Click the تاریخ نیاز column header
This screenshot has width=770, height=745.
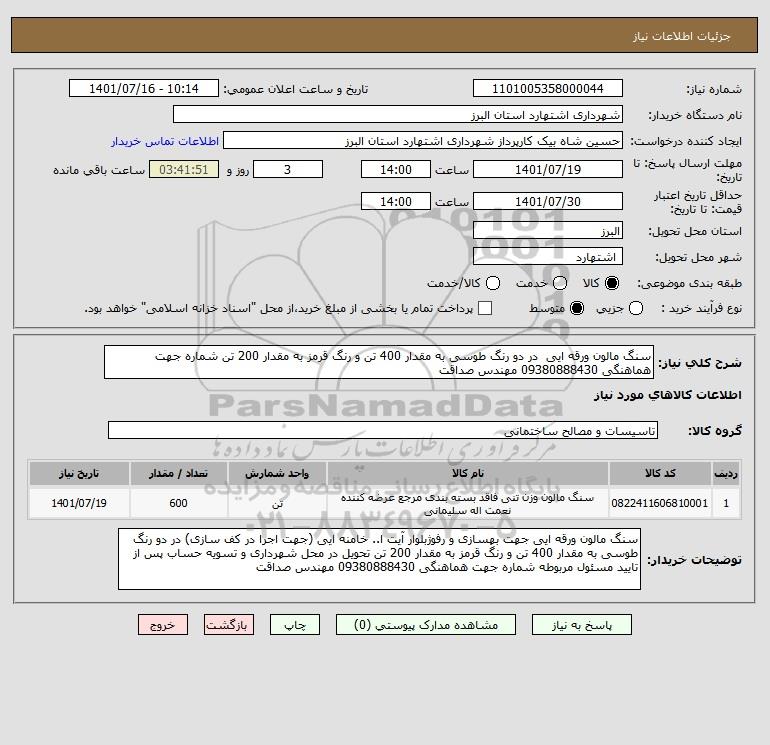[x=79, y=473]
